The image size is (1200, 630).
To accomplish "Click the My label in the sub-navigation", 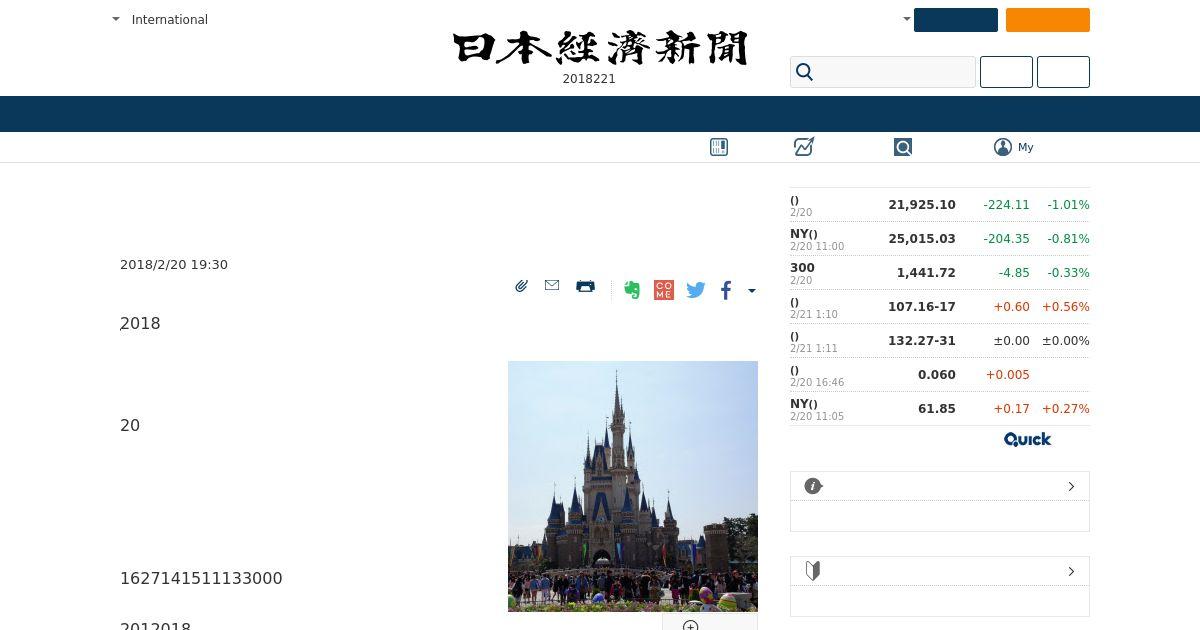I will coord(1026,147).
